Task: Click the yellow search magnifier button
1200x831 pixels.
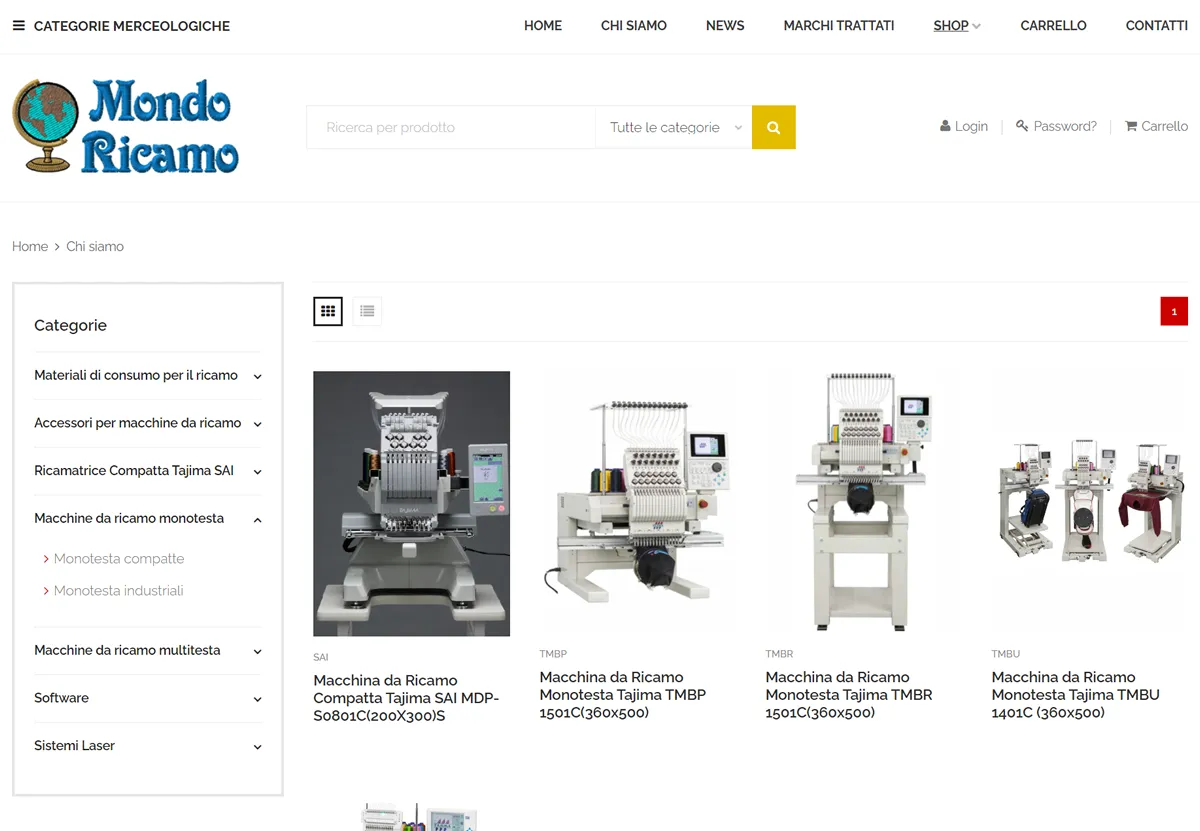Action: tap(773, 127)
